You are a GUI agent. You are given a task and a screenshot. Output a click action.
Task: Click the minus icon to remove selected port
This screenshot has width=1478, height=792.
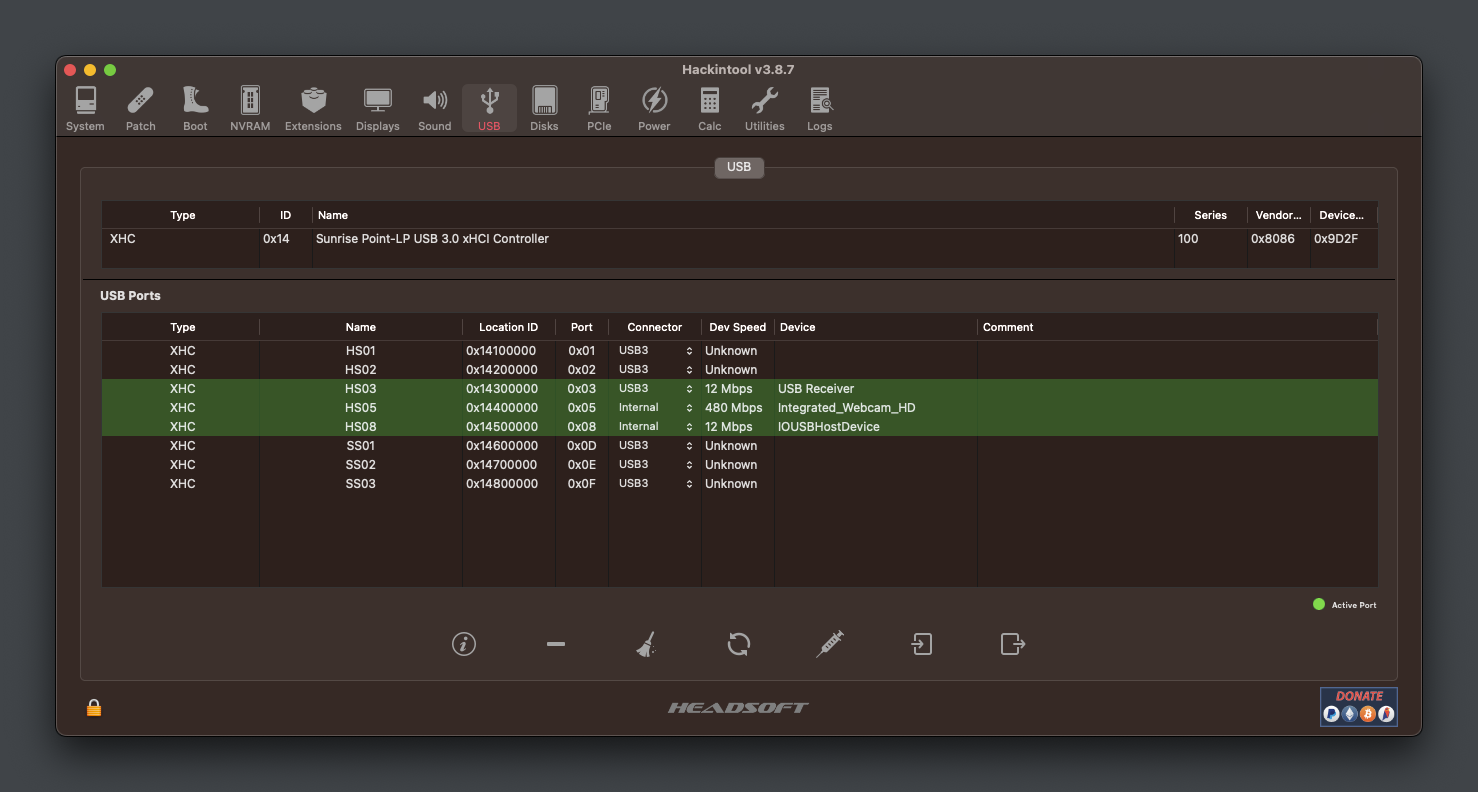coord(556,644)
